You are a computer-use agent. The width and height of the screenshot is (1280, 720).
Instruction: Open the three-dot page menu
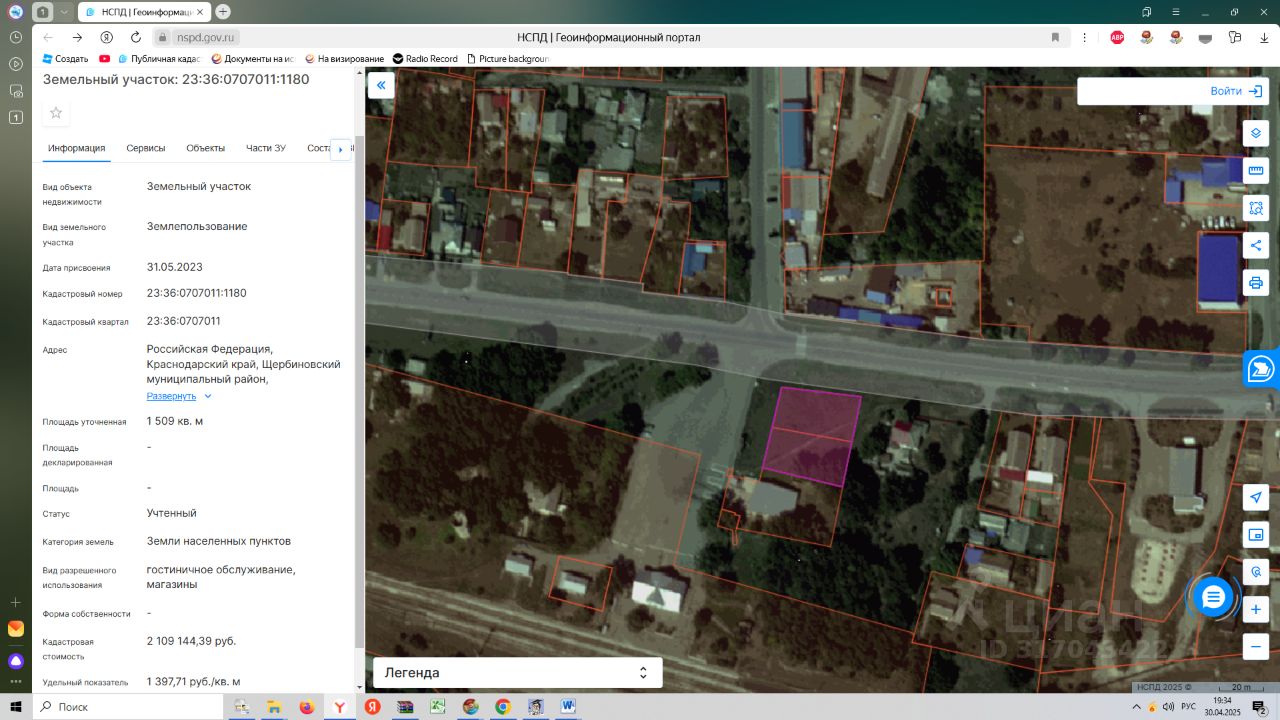[x=1086, y=37]
